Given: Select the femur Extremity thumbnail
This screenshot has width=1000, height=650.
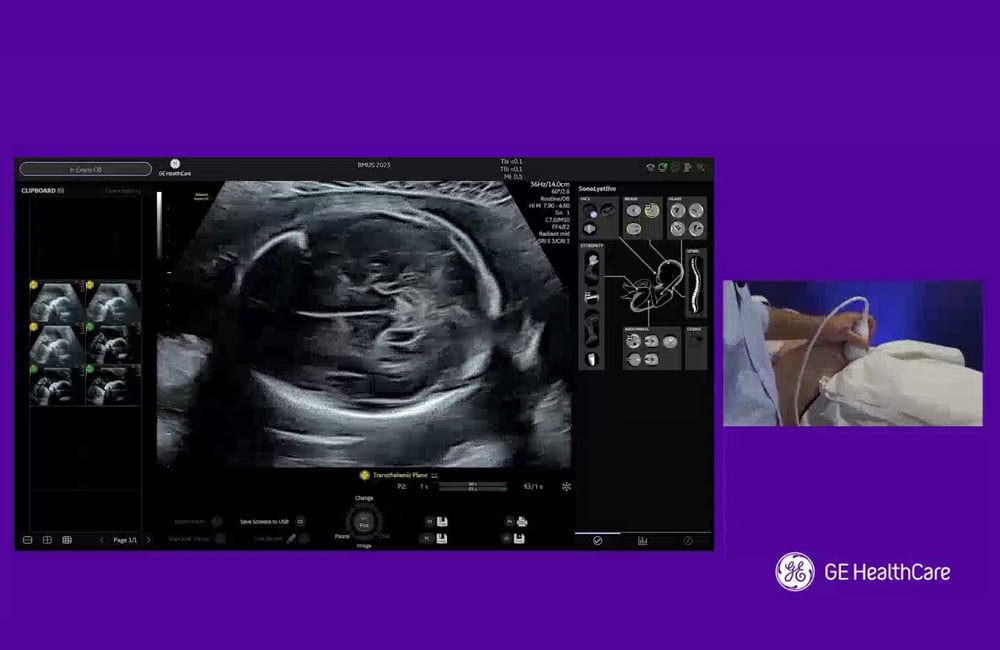Looking at the screenshot, I should (x=592, y=297).
